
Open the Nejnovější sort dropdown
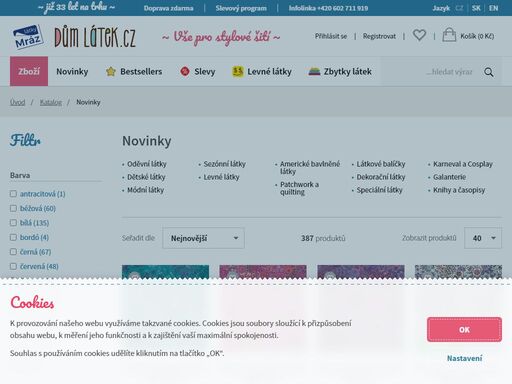click(203, 238)
